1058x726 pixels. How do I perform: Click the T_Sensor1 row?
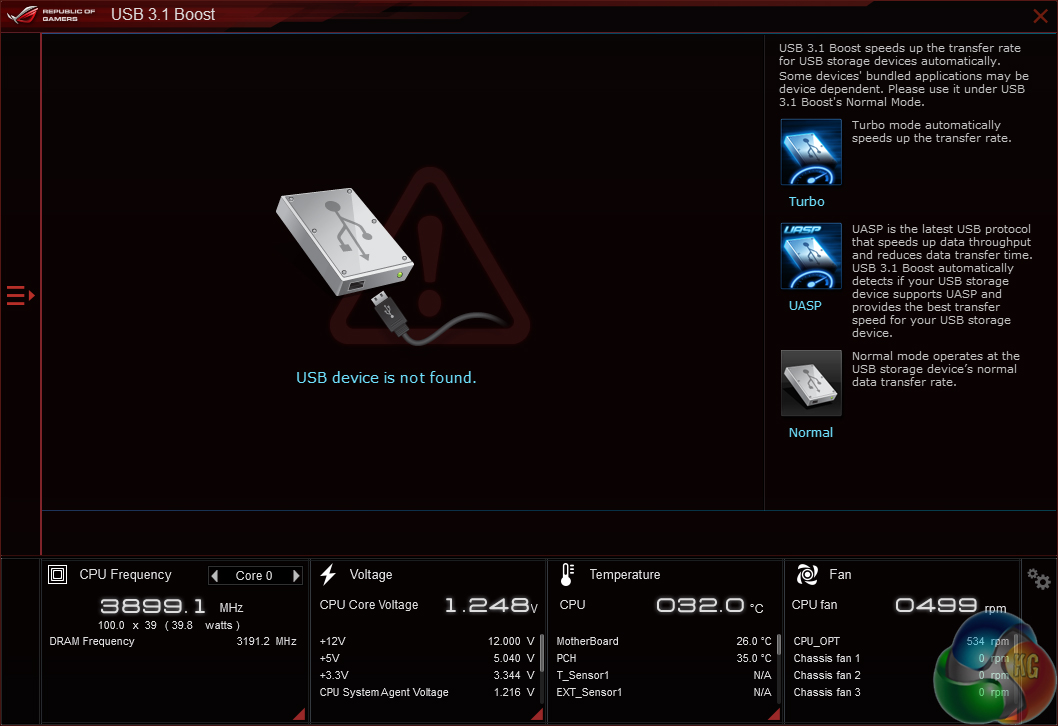(x=664, y=675)
